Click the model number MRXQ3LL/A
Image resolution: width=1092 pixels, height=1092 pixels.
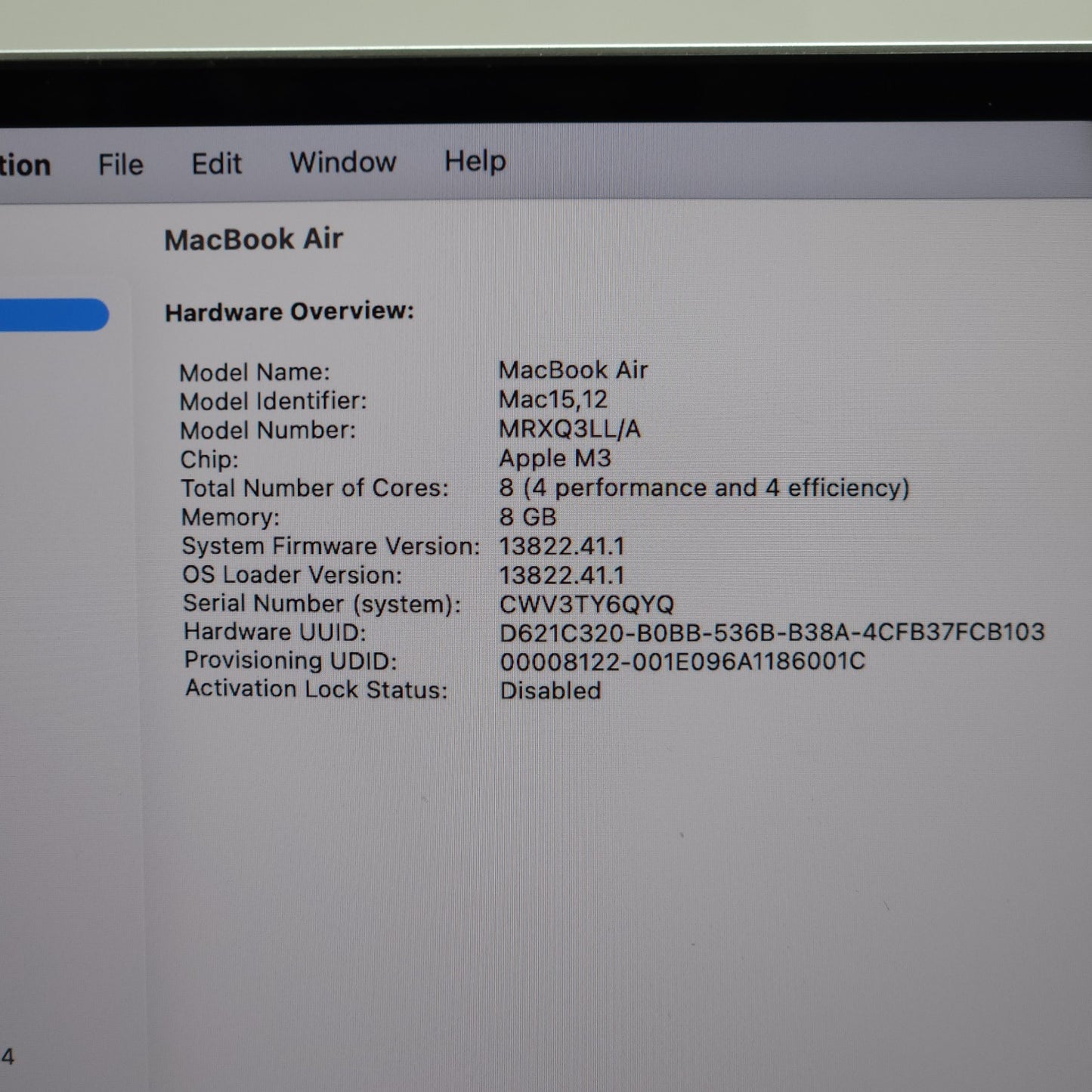[x=569, y=429]
